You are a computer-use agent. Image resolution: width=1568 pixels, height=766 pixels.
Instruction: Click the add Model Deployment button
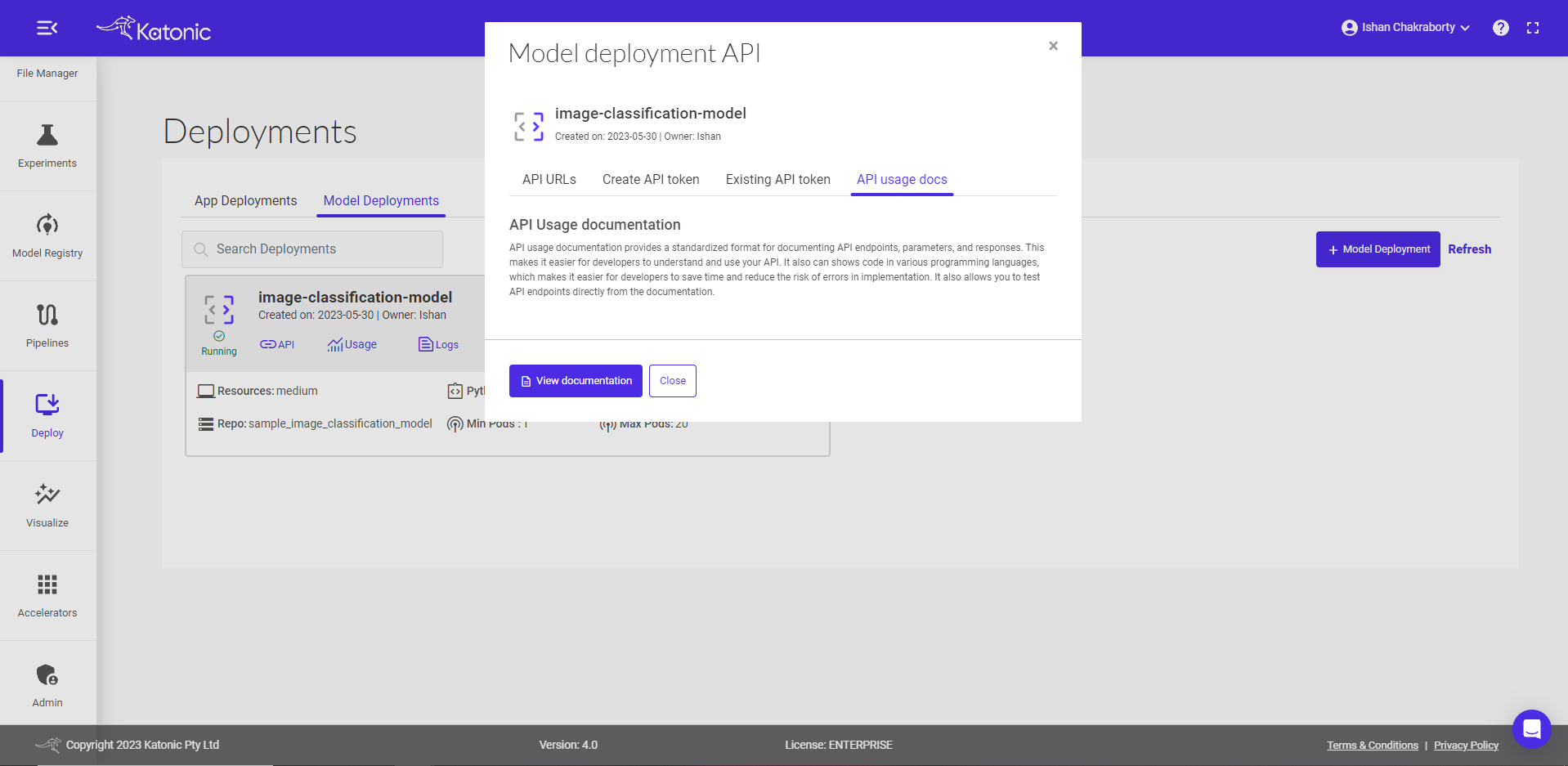1378,249
